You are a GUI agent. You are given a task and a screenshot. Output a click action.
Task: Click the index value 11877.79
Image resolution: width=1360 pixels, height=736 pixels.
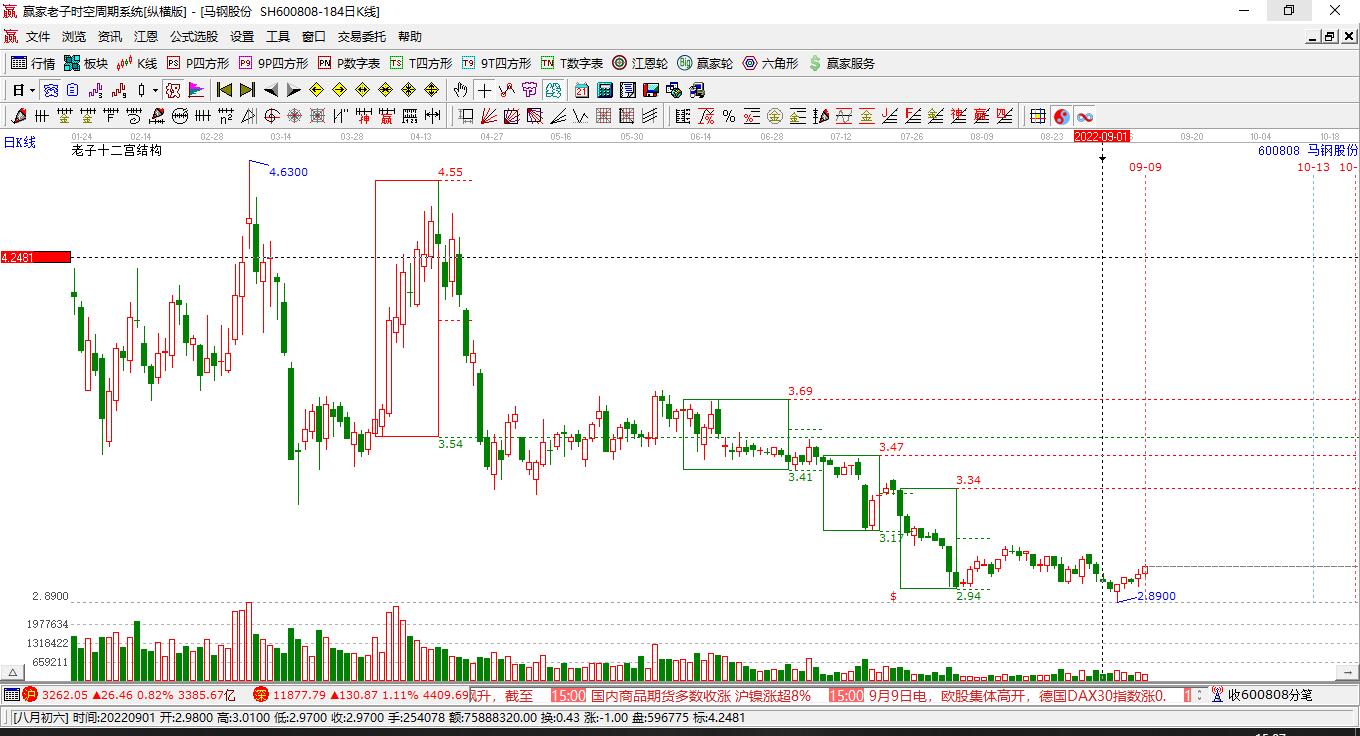click(298, 695)
